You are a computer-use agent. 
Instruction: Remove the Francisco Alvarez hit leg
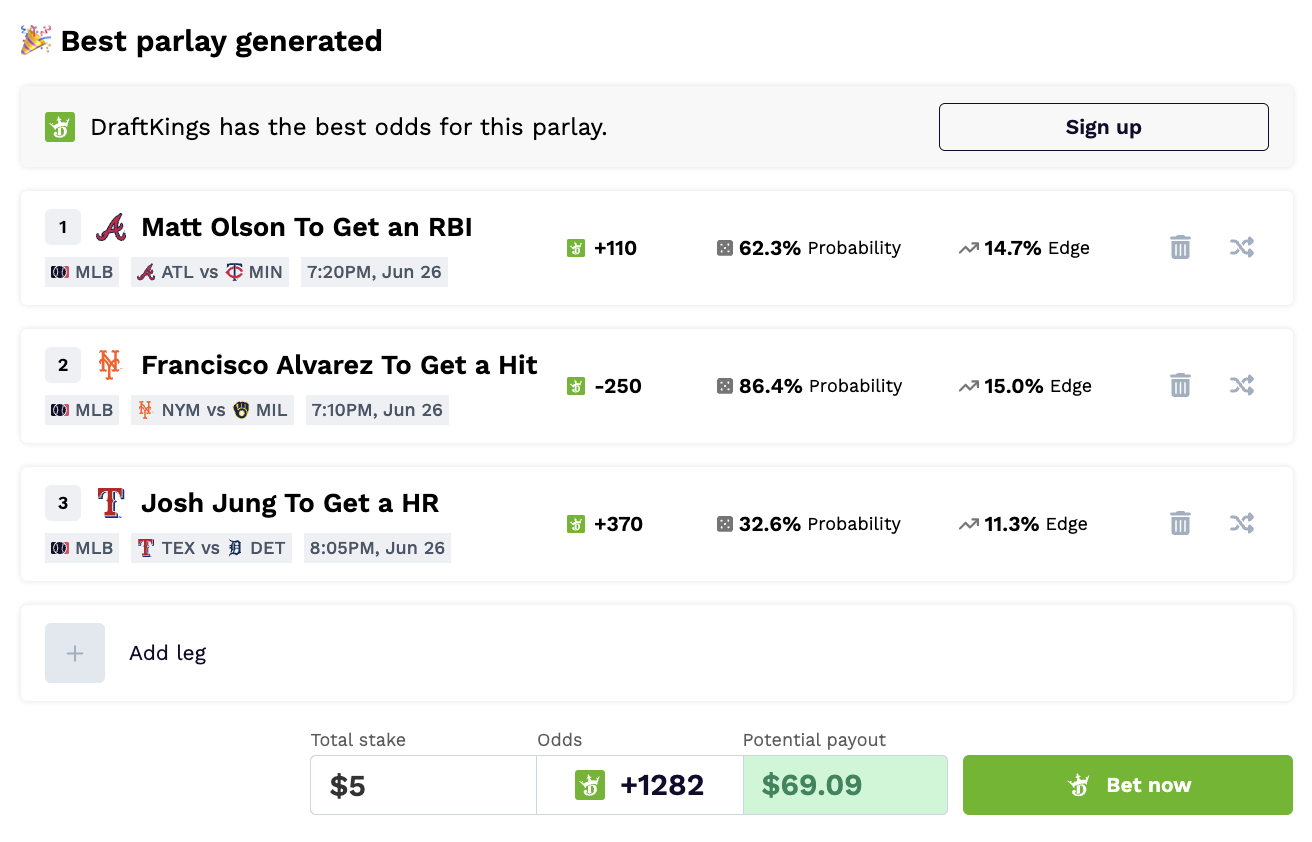pos(1180,385)
